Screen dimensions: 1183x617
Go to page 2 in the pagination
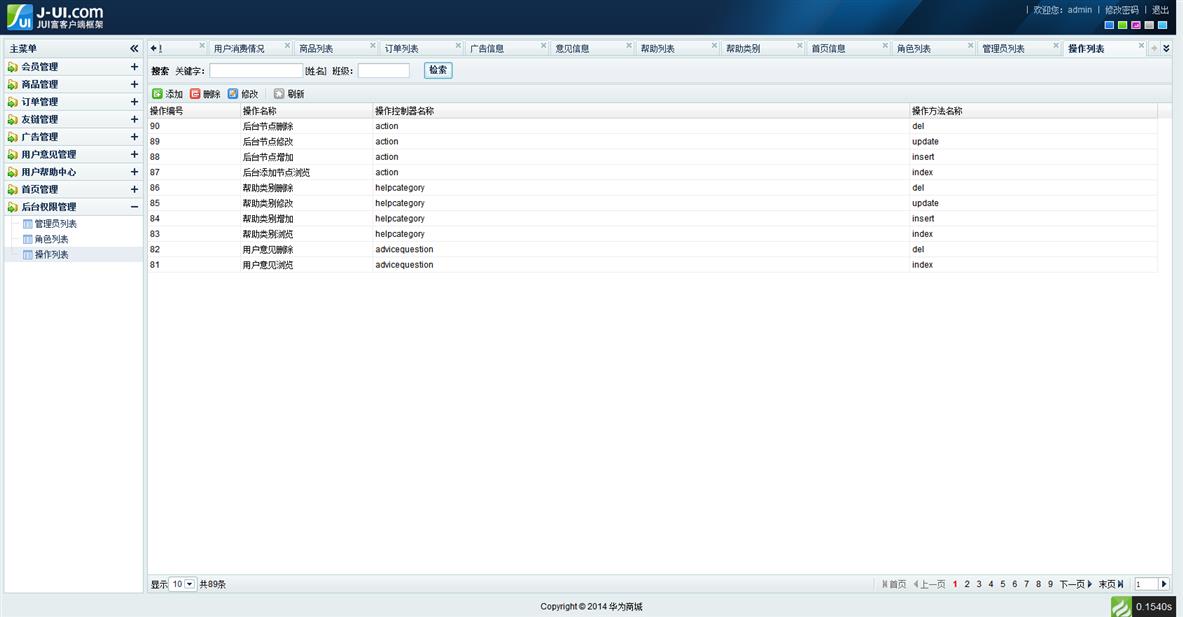(x=966, y=584)
